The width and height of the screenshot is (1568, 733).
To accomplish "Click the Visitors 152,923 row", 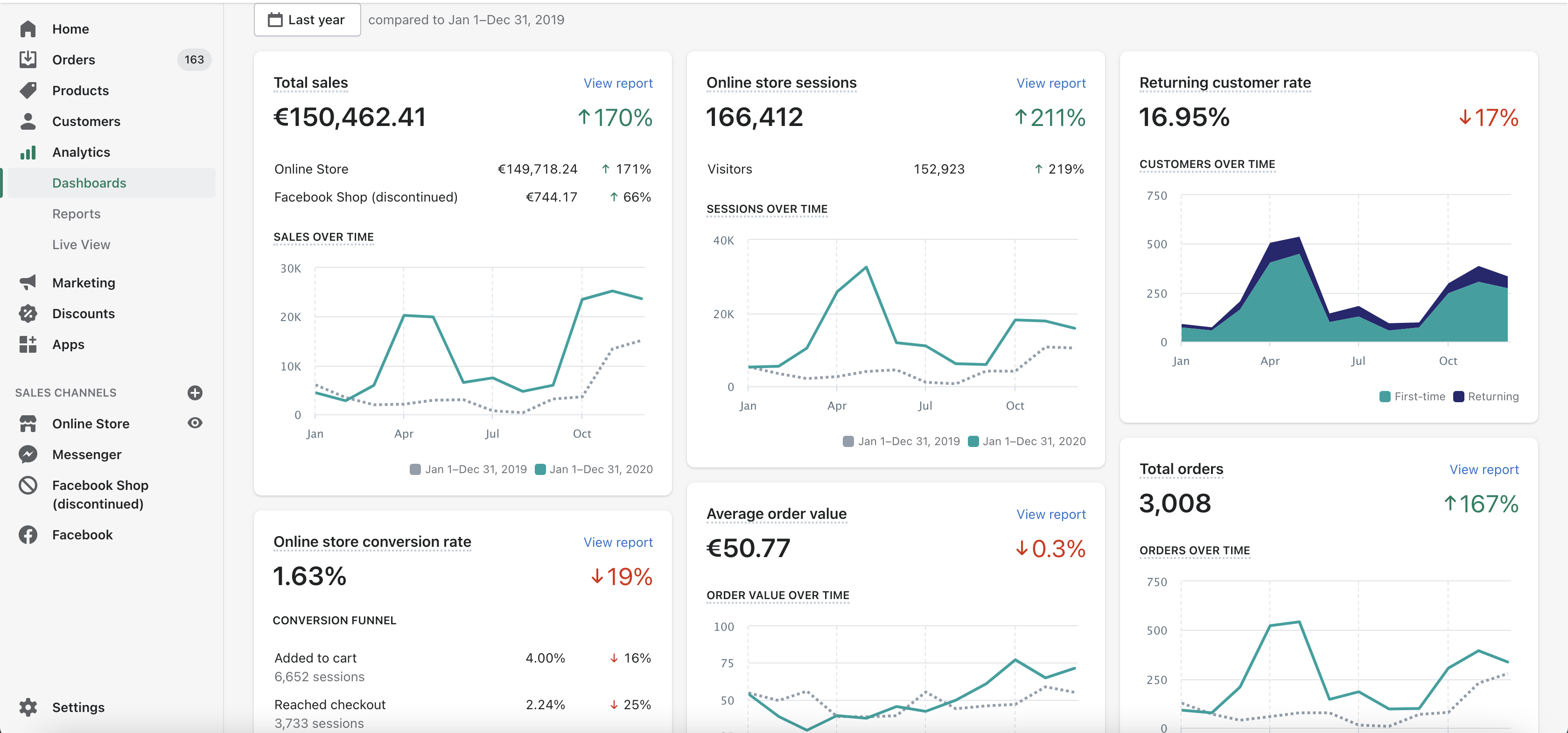I will pos(896,169).
